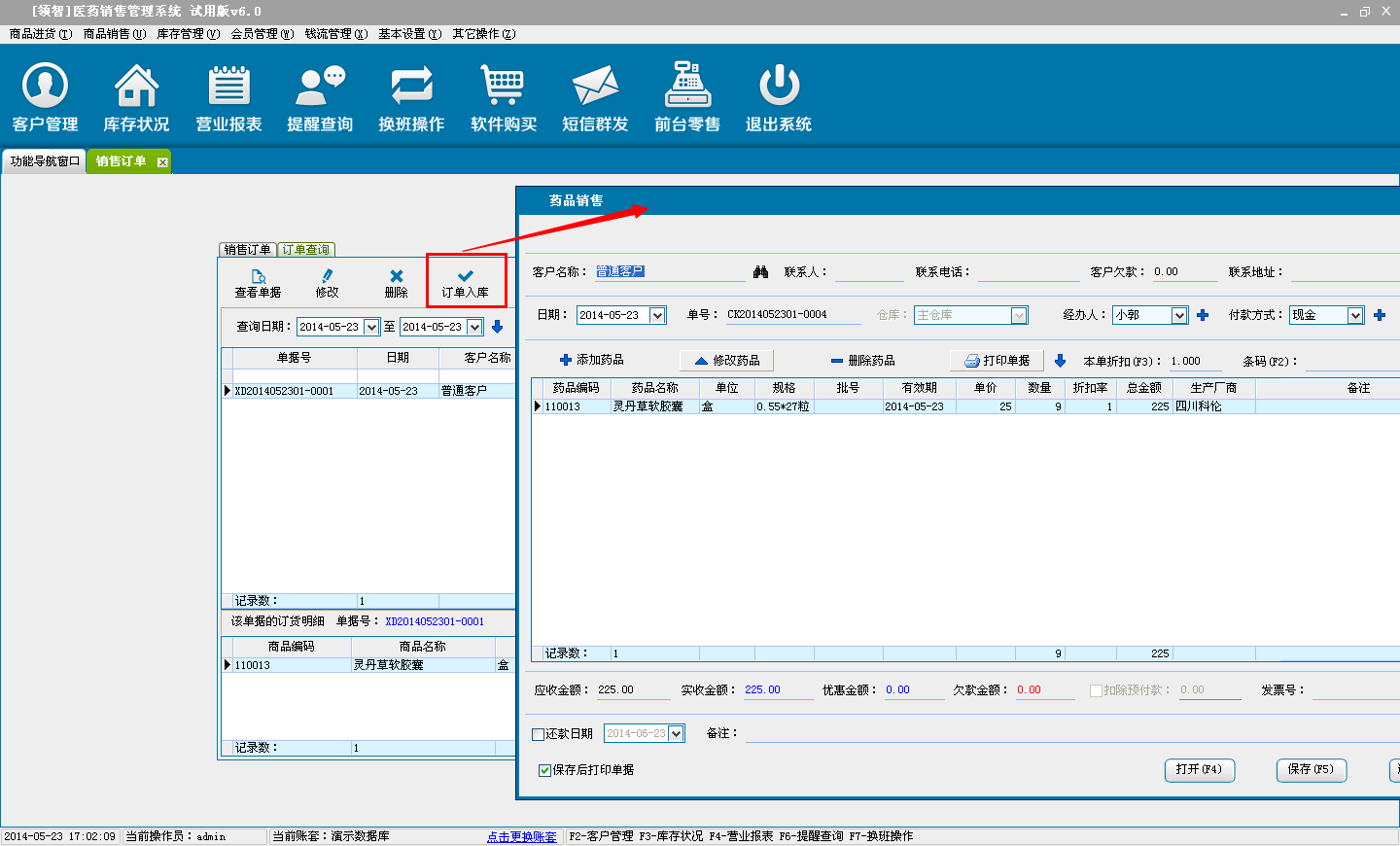Open 营业报表 business report icon
Screen dimensions: 1400x846
click(228, 96)
